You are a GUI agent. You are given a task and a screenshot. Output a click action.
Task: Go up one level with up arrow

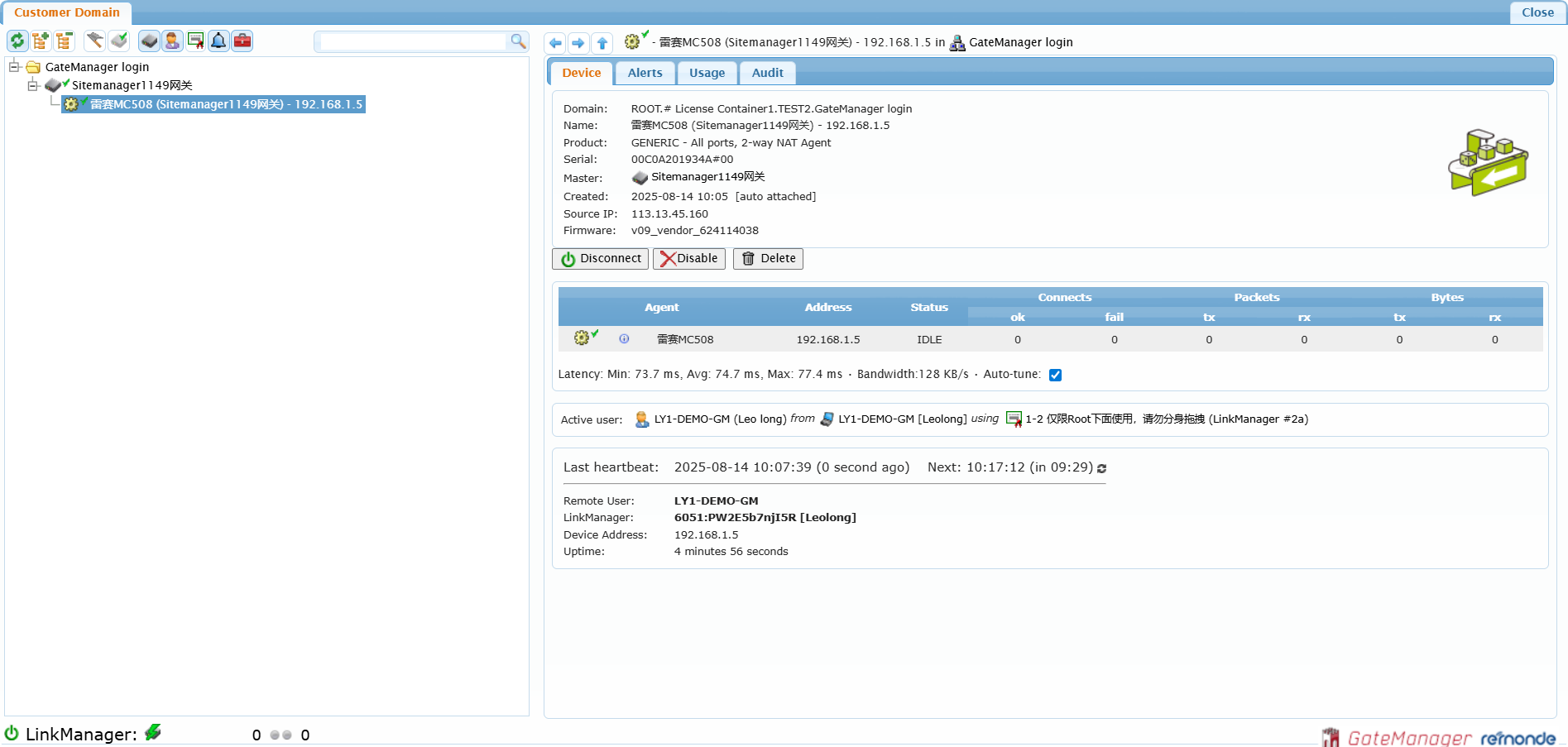point(602,43)
